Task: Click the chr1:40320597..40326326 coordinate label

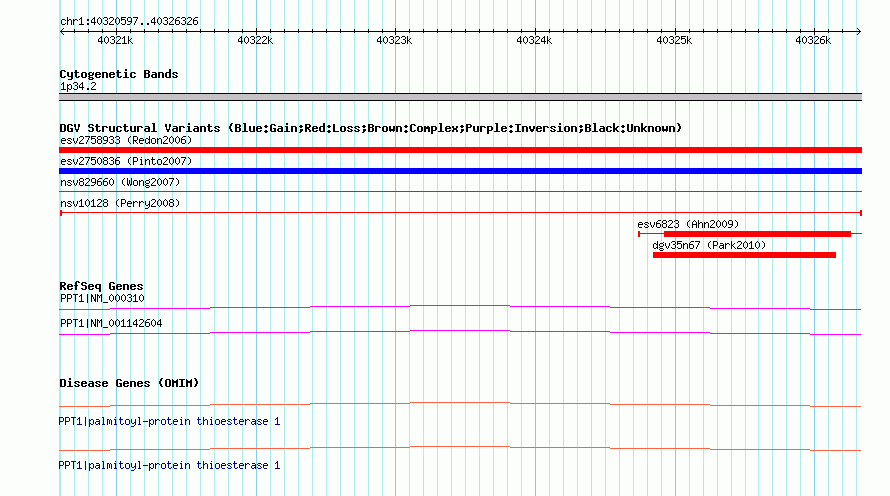Action: click(x=129, y=21)
